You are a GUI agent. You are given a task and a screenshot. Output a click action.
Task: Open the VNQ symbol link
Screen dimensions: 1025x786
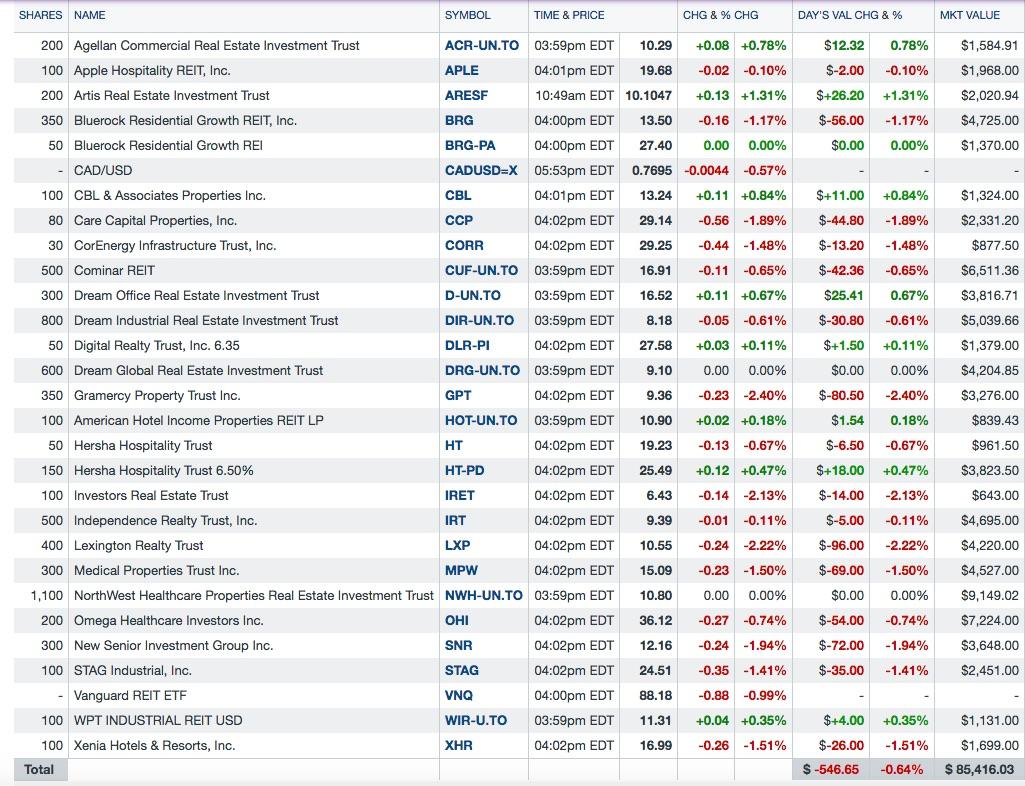[459, 696]
